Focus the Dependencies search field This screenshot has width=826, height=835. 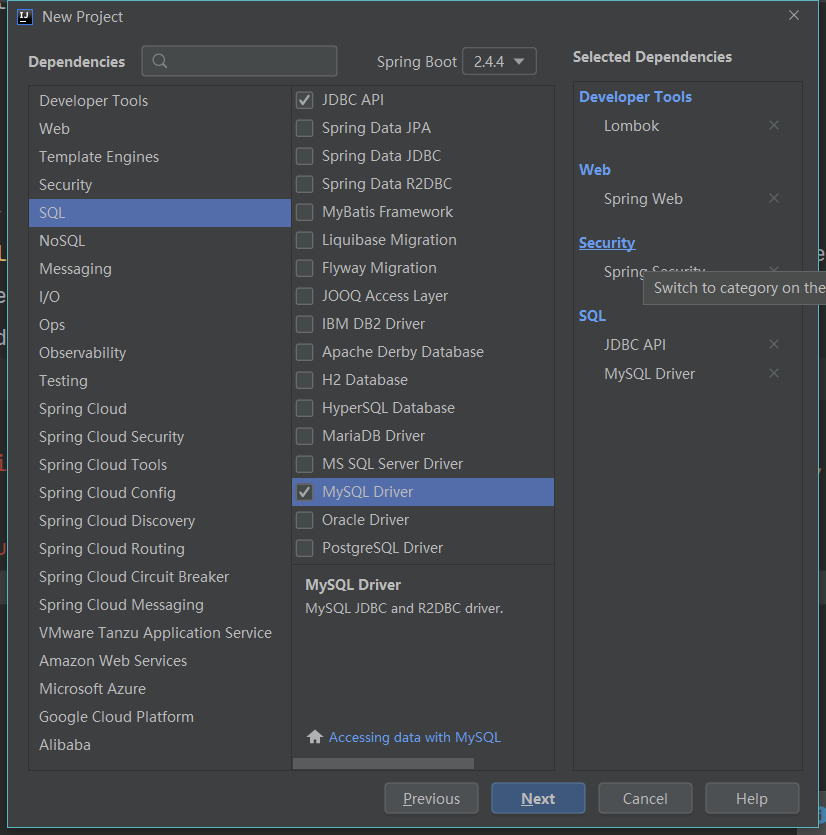[239, 61]
